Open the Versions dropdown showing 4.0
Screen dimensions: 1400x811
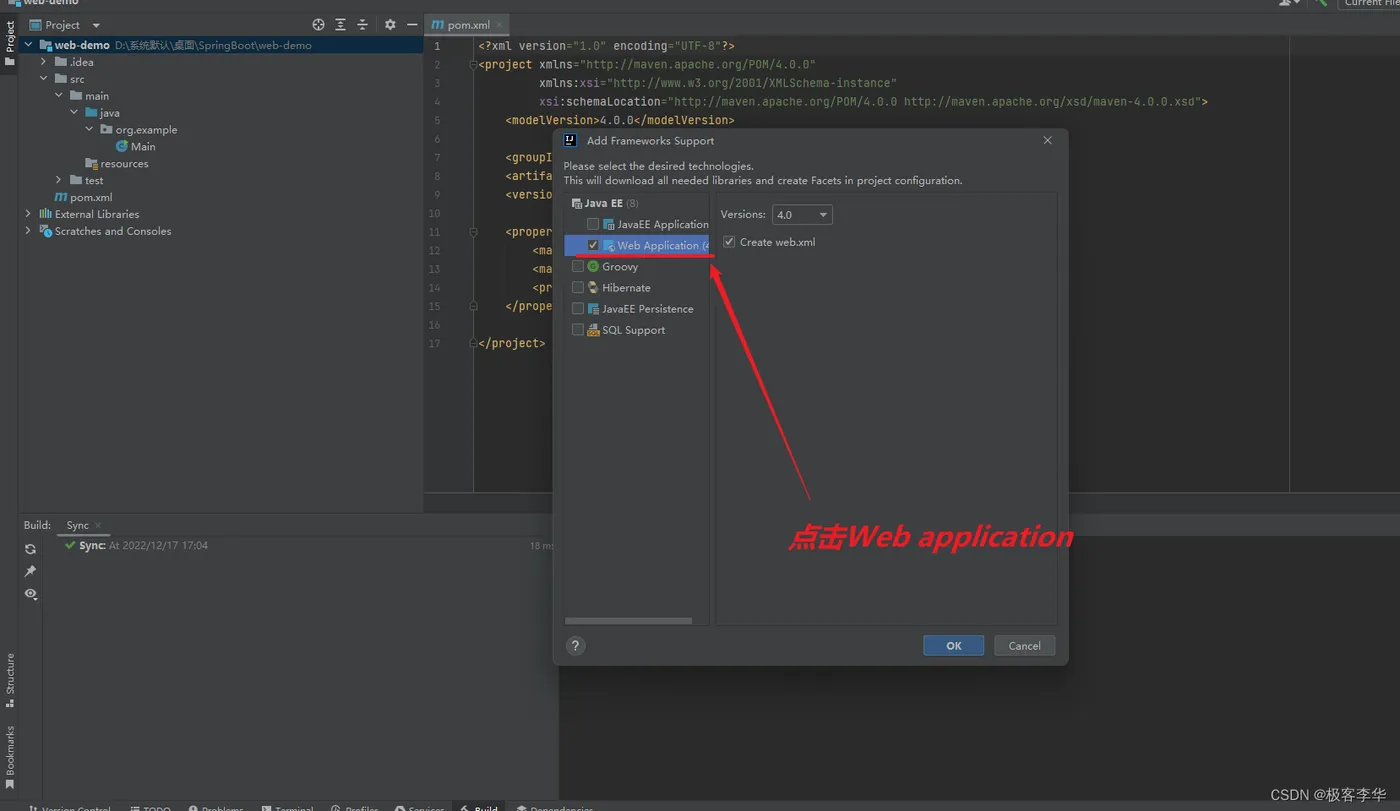(802, 215)
